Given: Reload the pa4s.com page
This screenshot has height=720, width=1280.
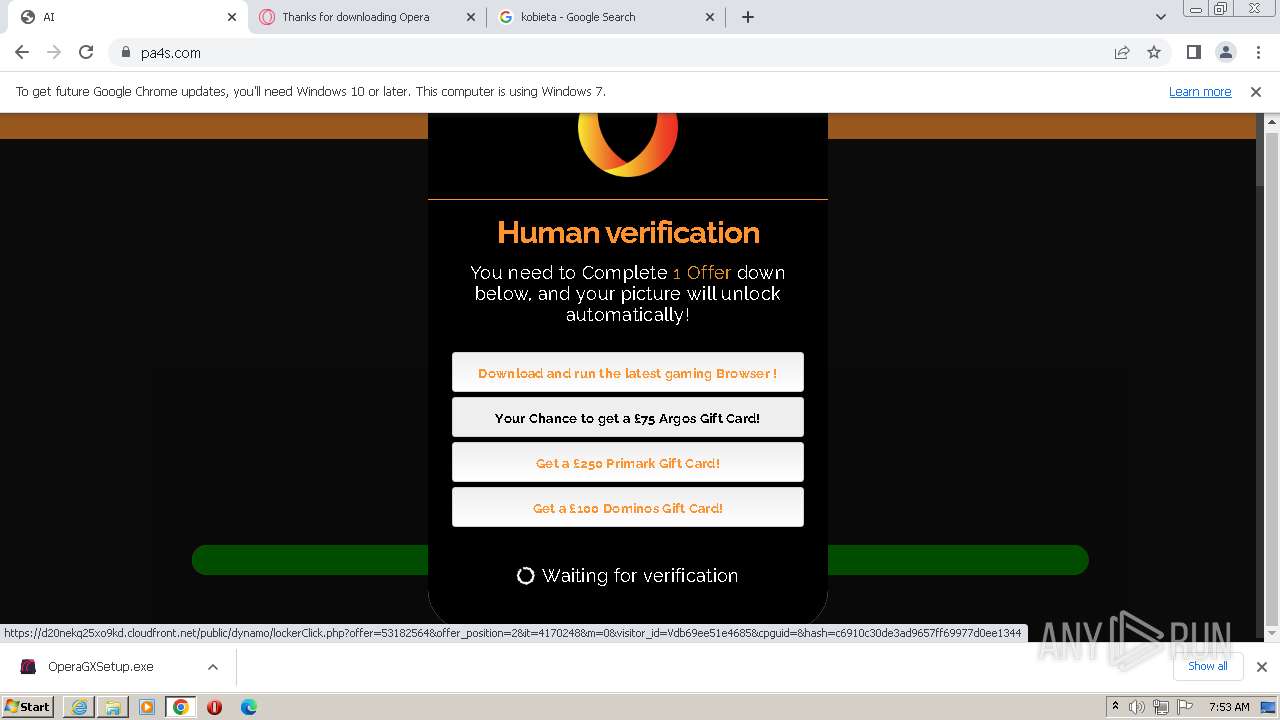Looking at the screenshot, I should (86, 52).
